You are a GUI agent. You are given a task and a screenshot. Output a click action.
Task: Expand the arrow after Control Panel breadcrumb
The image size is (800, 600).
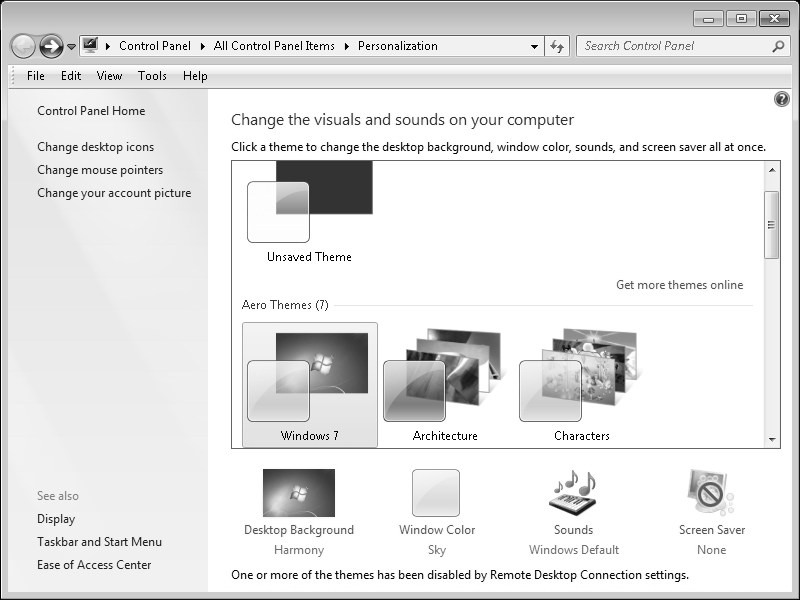[x=203, y=46]
